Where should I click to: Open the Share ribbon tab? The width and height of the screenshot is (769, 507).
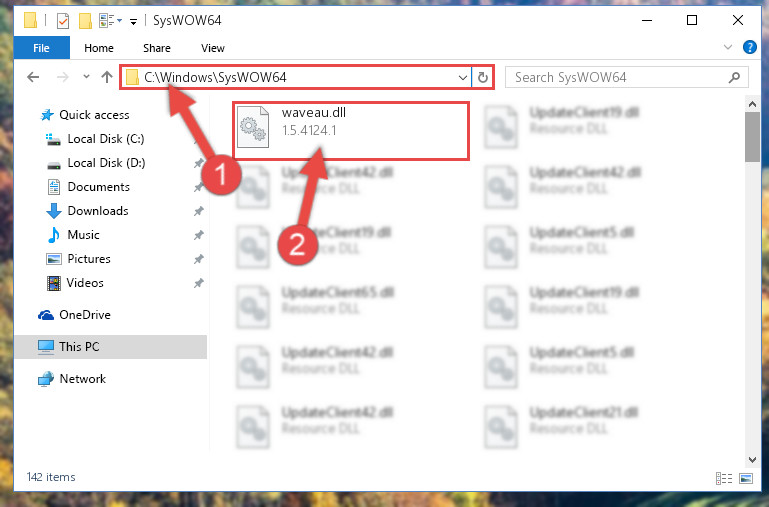(x=157, y=48)
